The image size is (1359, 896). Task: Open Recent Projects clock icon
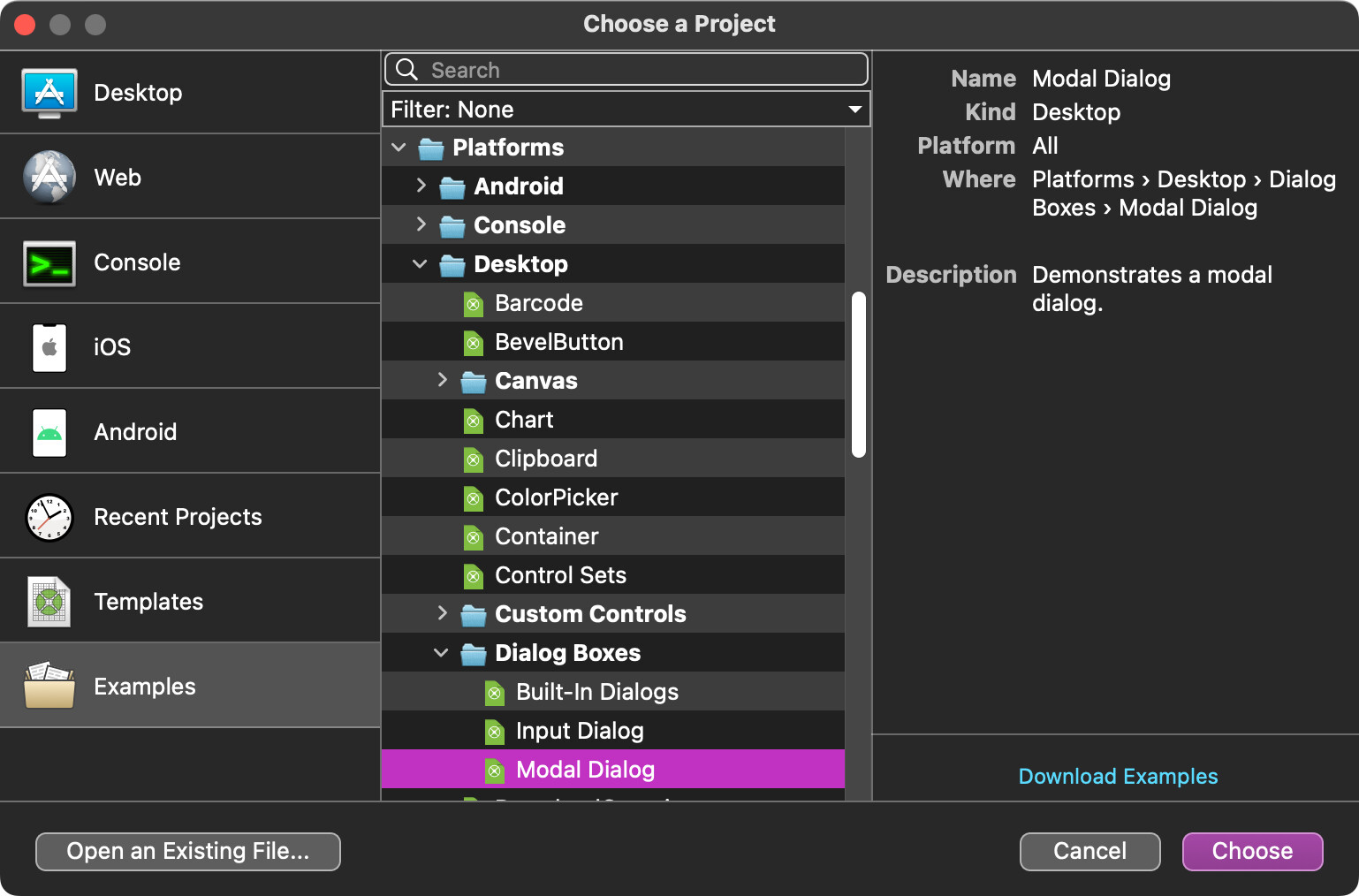pyautogui.click(x=49, y=517)
